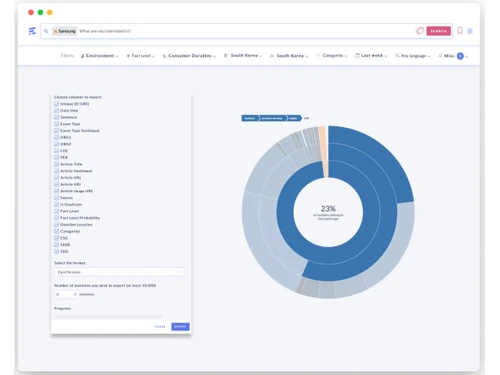Open the Select file format dropdown
The width and height of the screenshot is (500, 375).
pyautogui.click(x=119, y=272)
